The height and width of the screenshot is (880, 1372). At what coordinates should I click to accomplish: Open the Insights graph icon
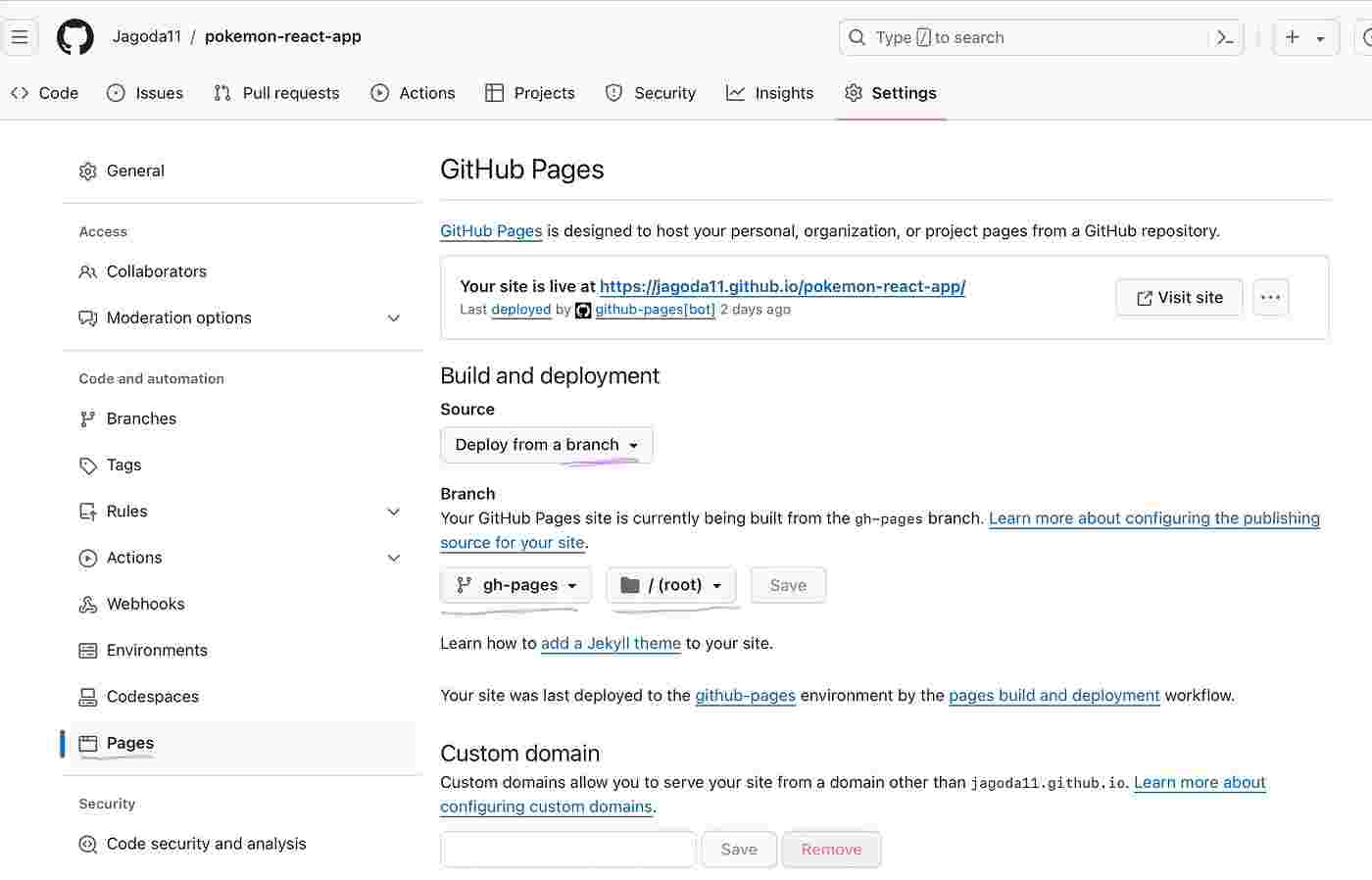point(735,92)
